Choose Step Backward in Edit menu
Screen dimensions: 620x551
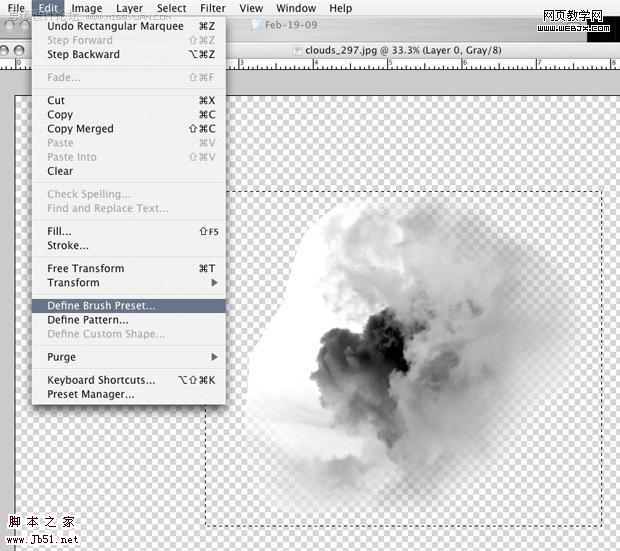click(x=129, y=54)
